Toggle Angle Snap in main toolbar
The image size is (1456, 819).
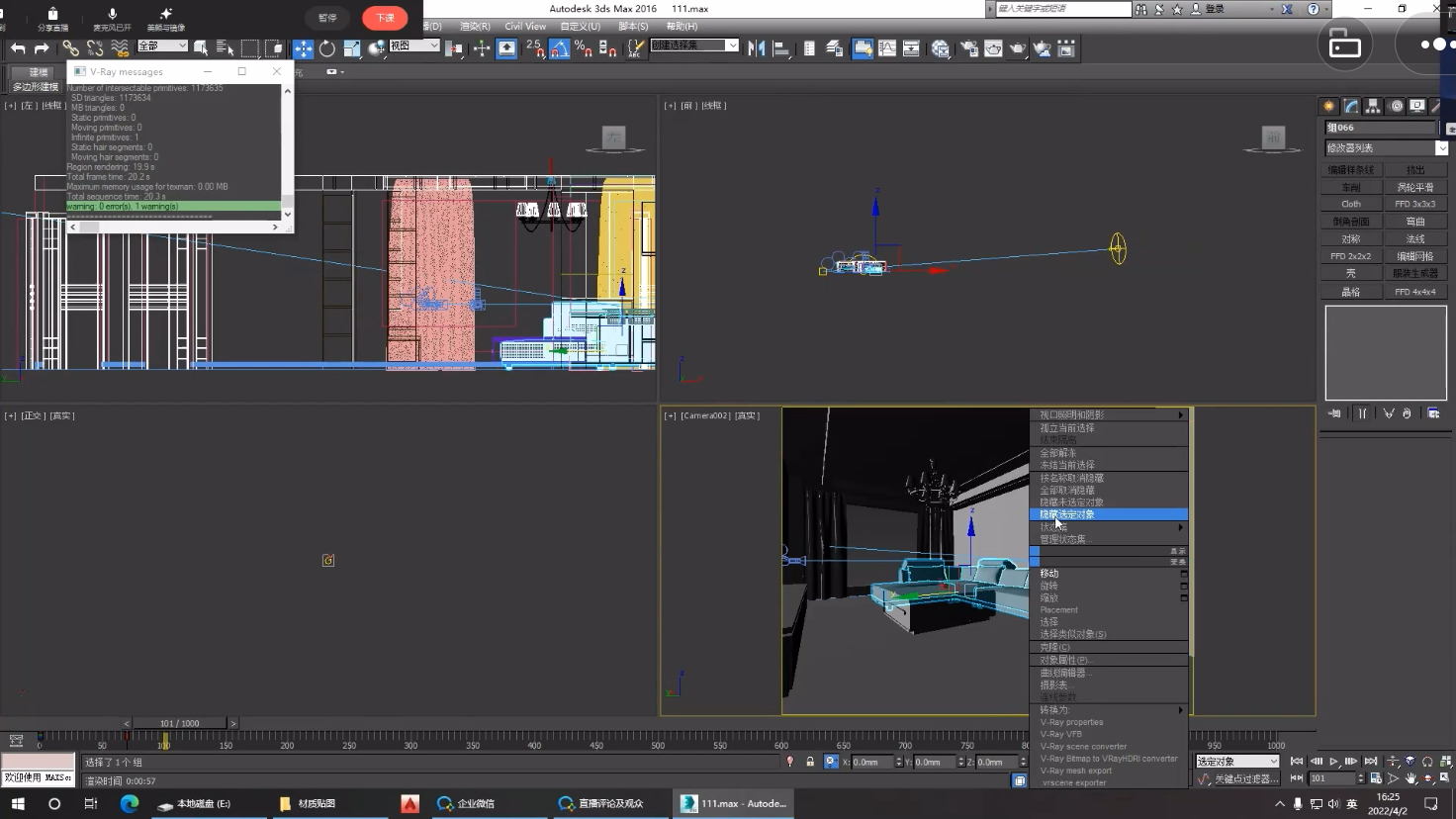point(560,47)
